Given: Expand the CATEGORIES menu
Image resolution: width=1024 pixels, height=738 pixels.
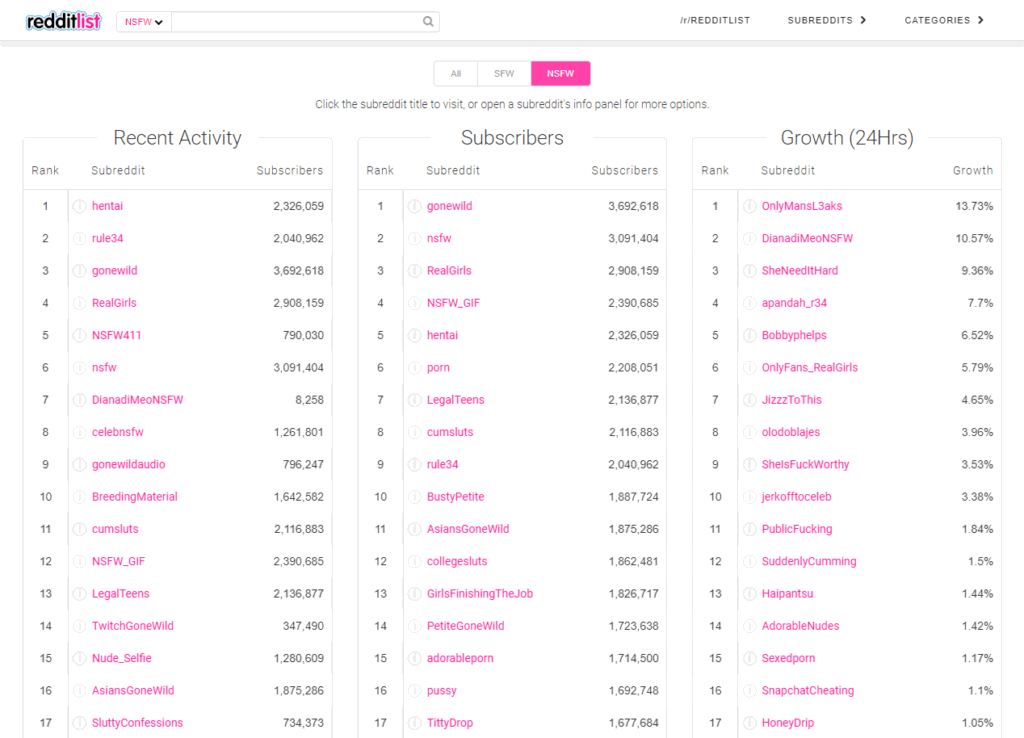Looking at the screenshot, I should [x=944, y=20].
